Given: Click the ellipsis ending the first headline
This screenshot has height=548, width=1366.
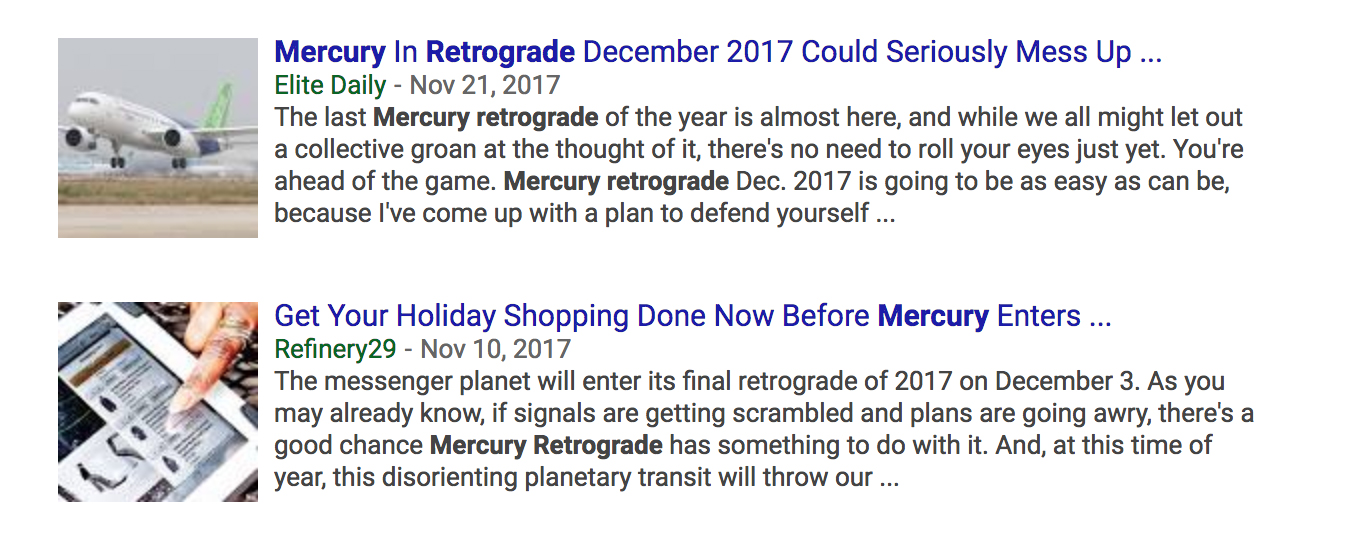Looking at the screenshot, I should click(x=1151, y=55).
